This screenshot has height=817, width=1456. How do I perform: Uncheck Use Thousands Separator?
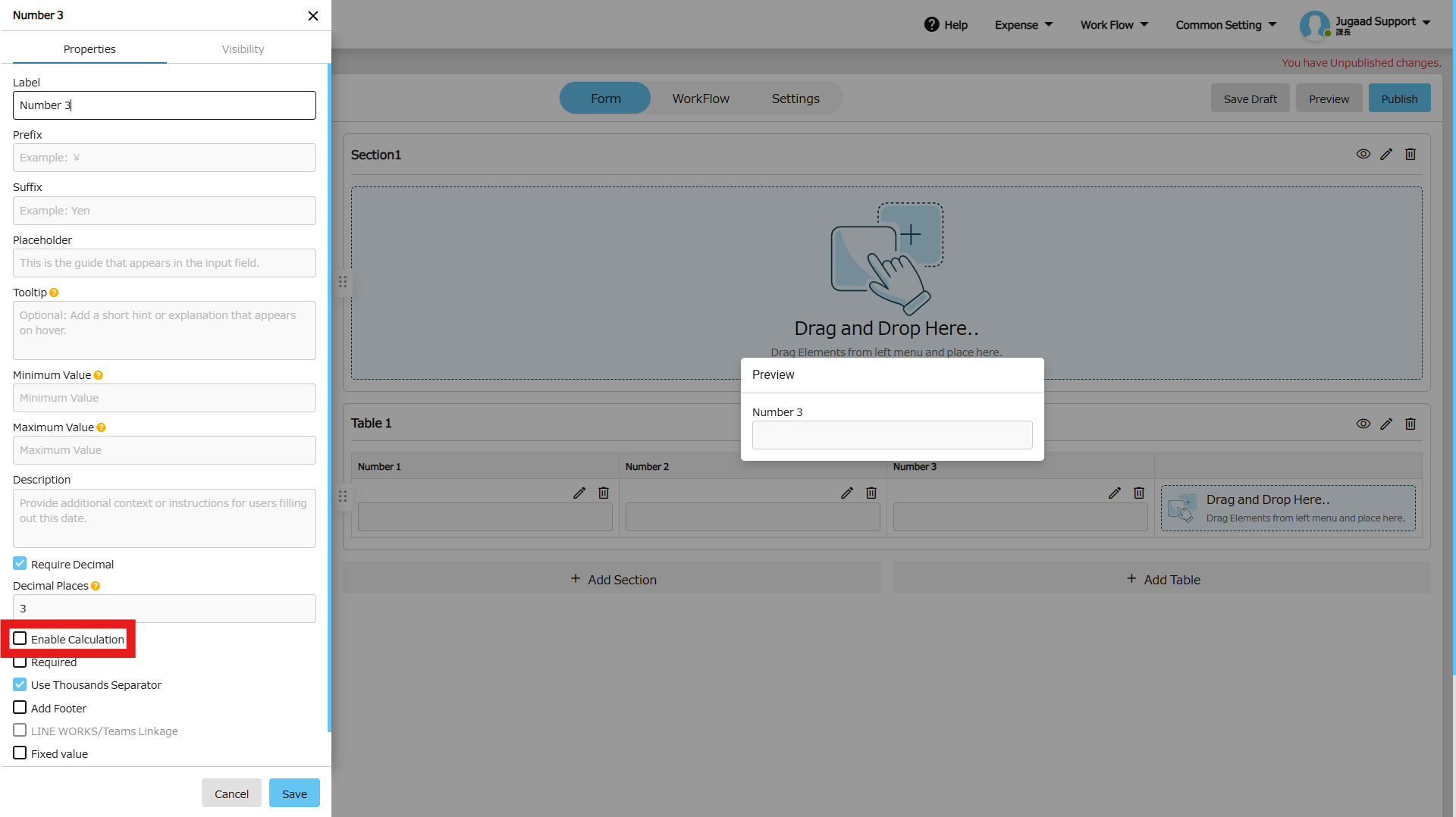pos(20,684)
